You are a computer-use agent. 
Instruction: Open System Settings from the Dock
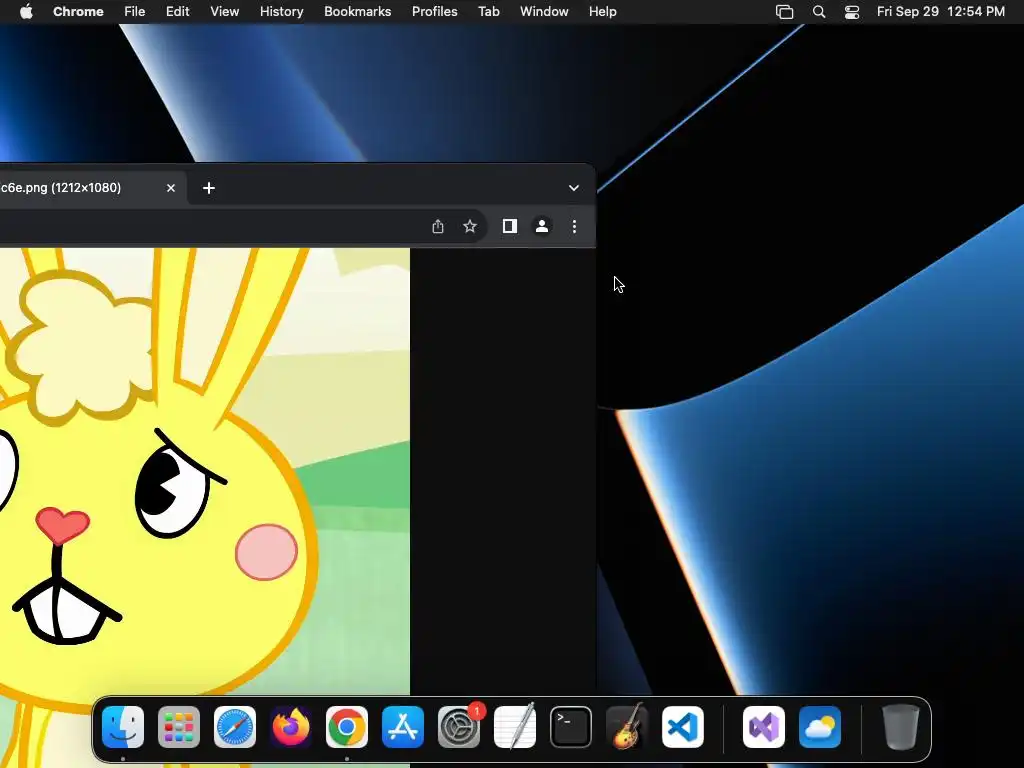point(459,727)
